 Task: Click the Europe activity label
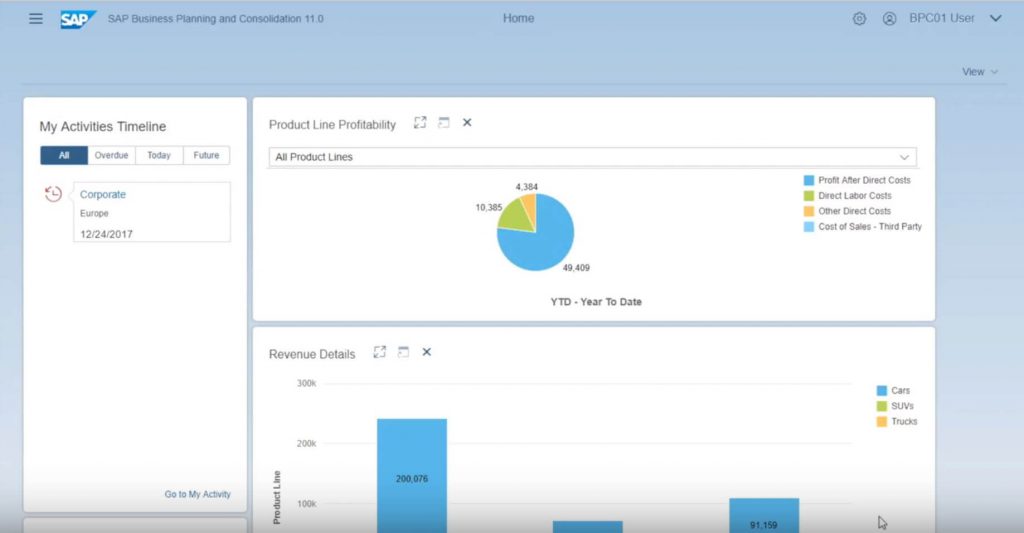coord(94,214)
